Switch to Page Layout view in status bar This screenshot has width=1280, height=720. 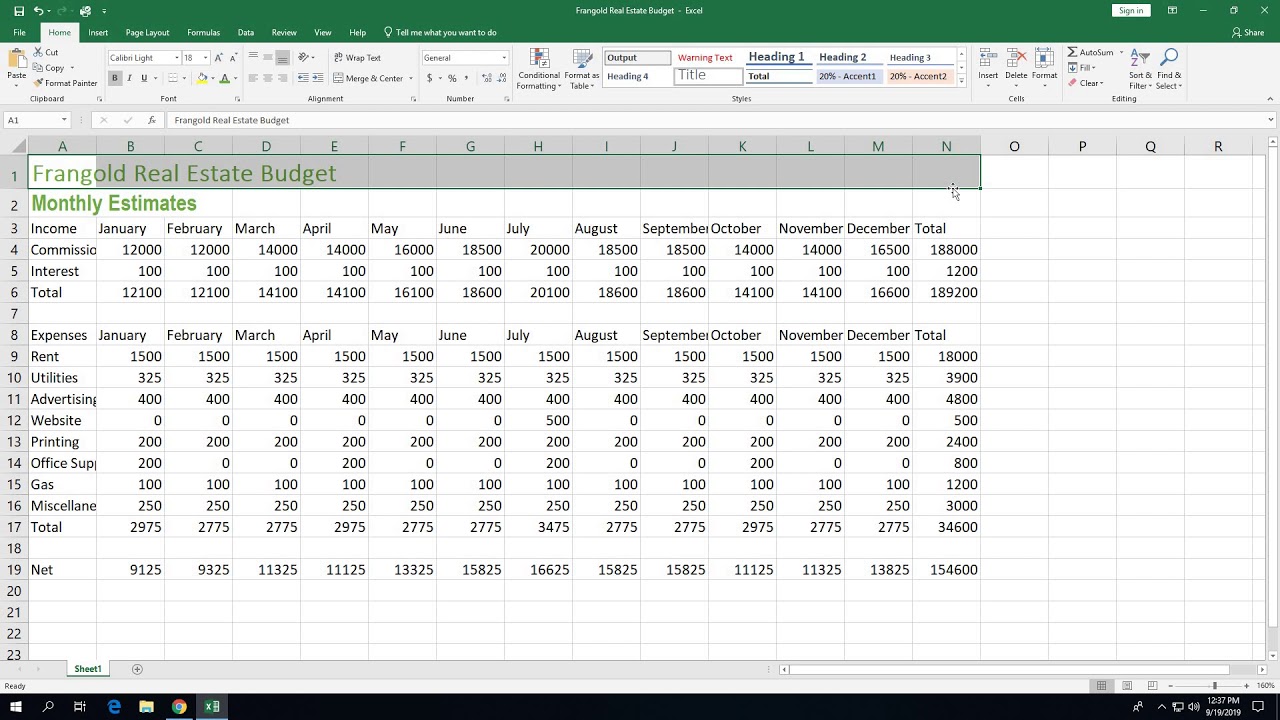tap(1127, 686)
